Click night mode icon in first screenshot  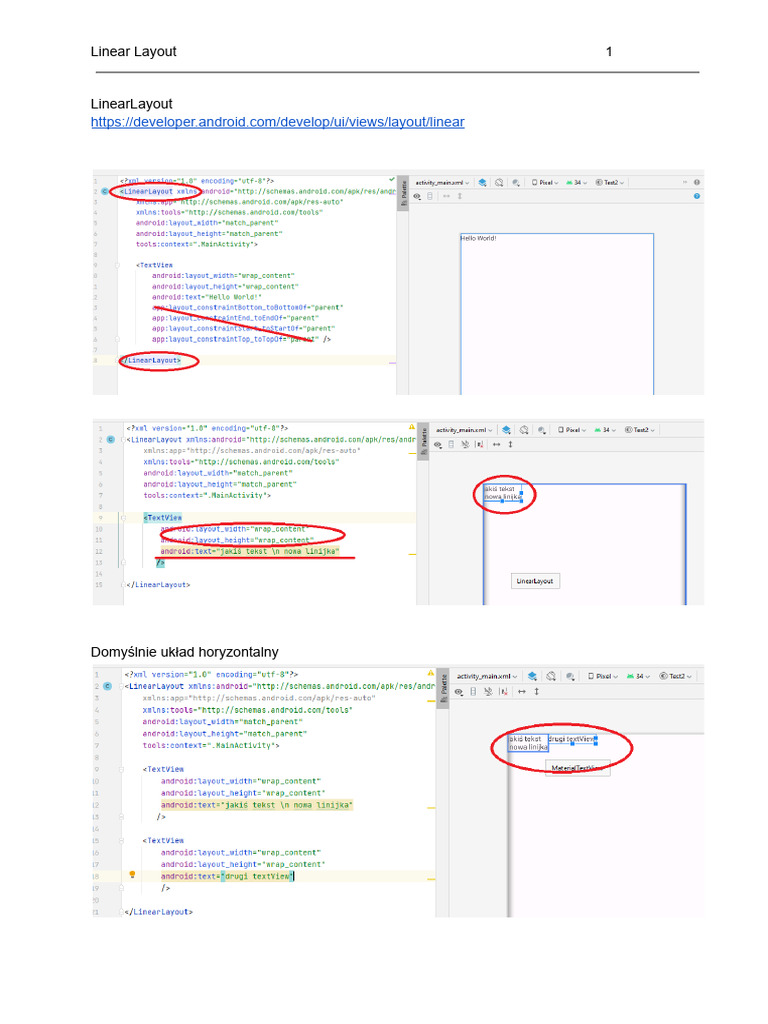(516, 183)
